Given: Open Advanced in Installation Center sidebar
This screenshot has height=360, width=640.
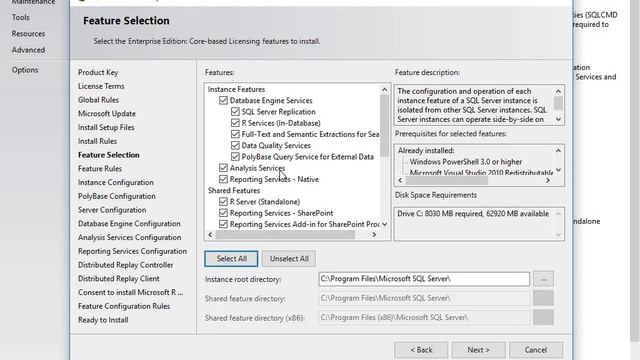Looking at the screenshot, I should 28,50.
